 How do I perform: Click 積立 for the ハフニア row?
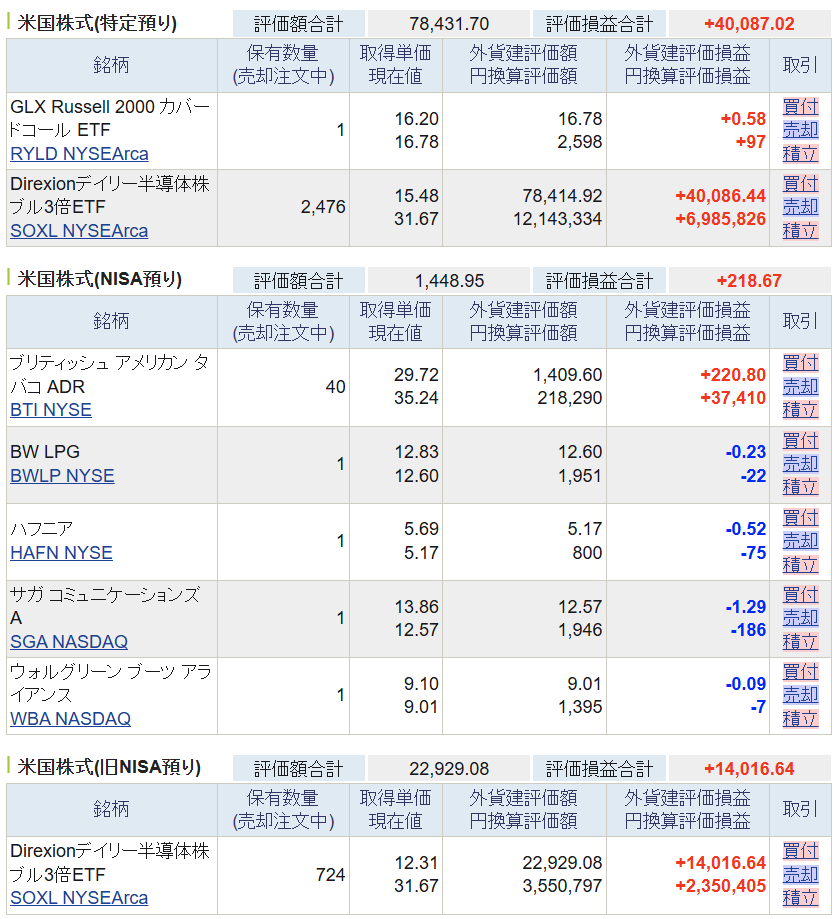[800, 564]
